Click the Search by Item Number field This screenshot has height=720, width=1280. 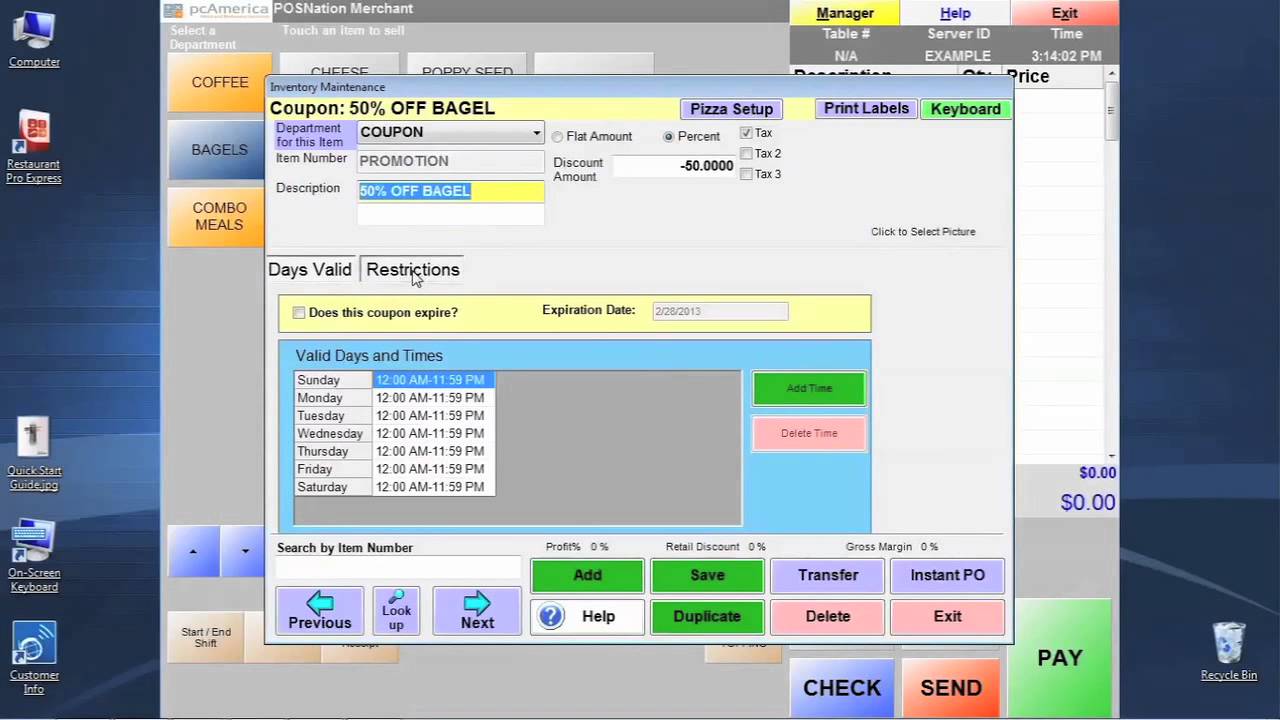(x=398, y=568)
